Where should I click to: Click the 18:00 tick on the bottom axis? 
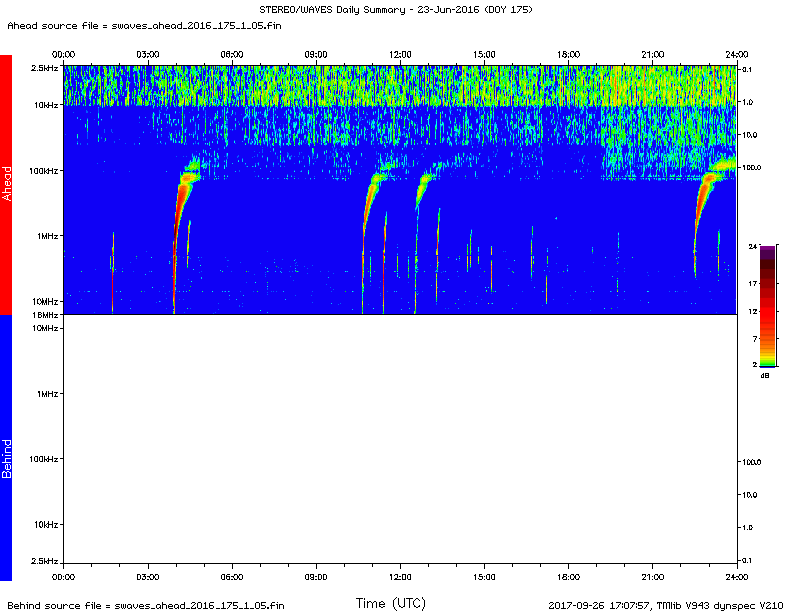point(568,577)
